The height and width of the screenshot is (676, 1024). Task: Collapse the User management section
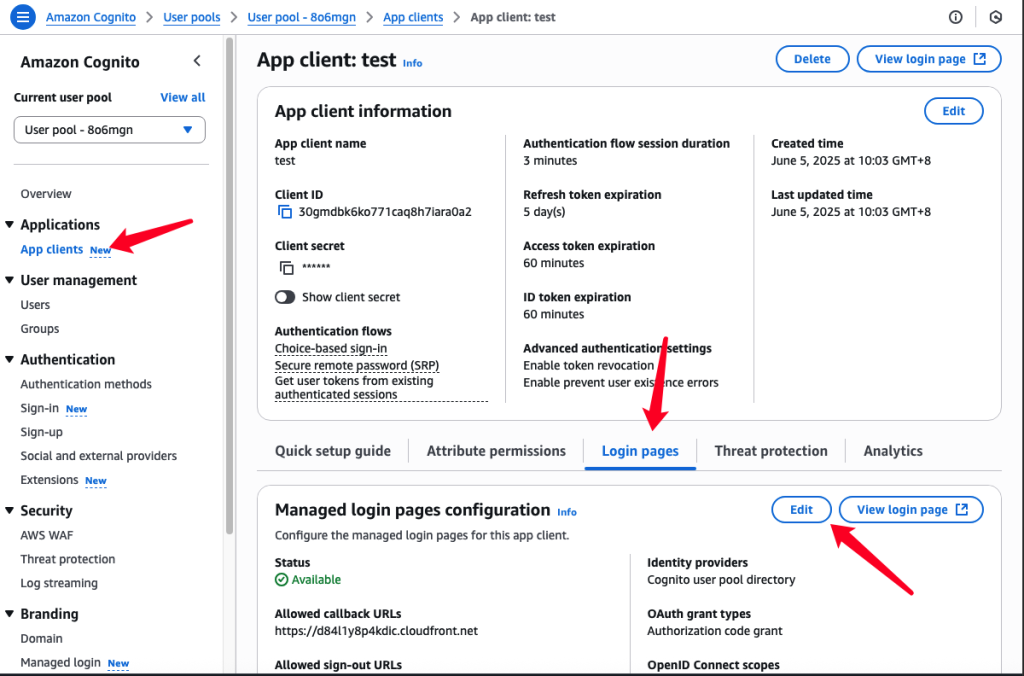(9, 280)
